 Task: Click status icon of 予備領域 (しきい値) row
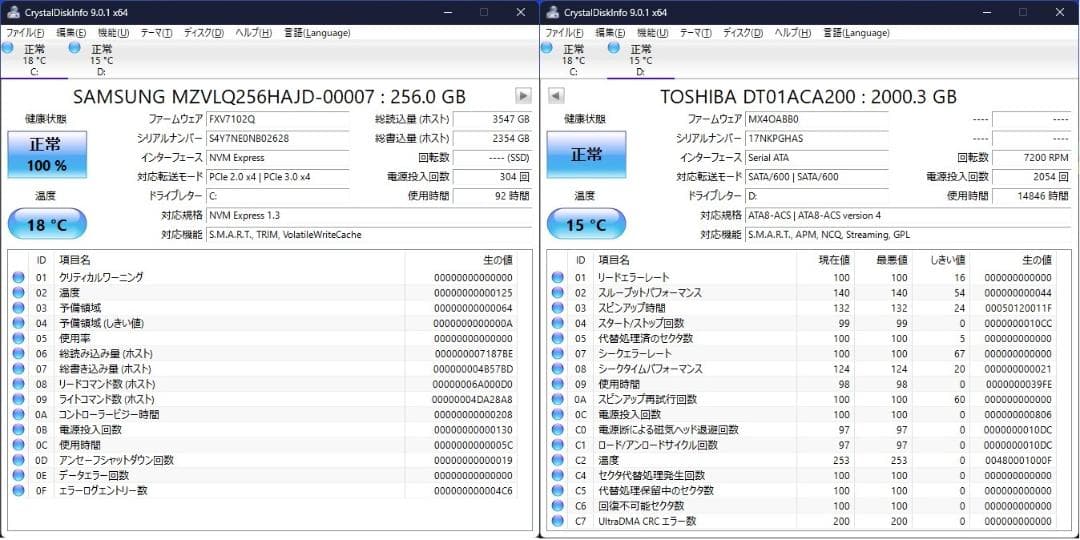point(18,323)
